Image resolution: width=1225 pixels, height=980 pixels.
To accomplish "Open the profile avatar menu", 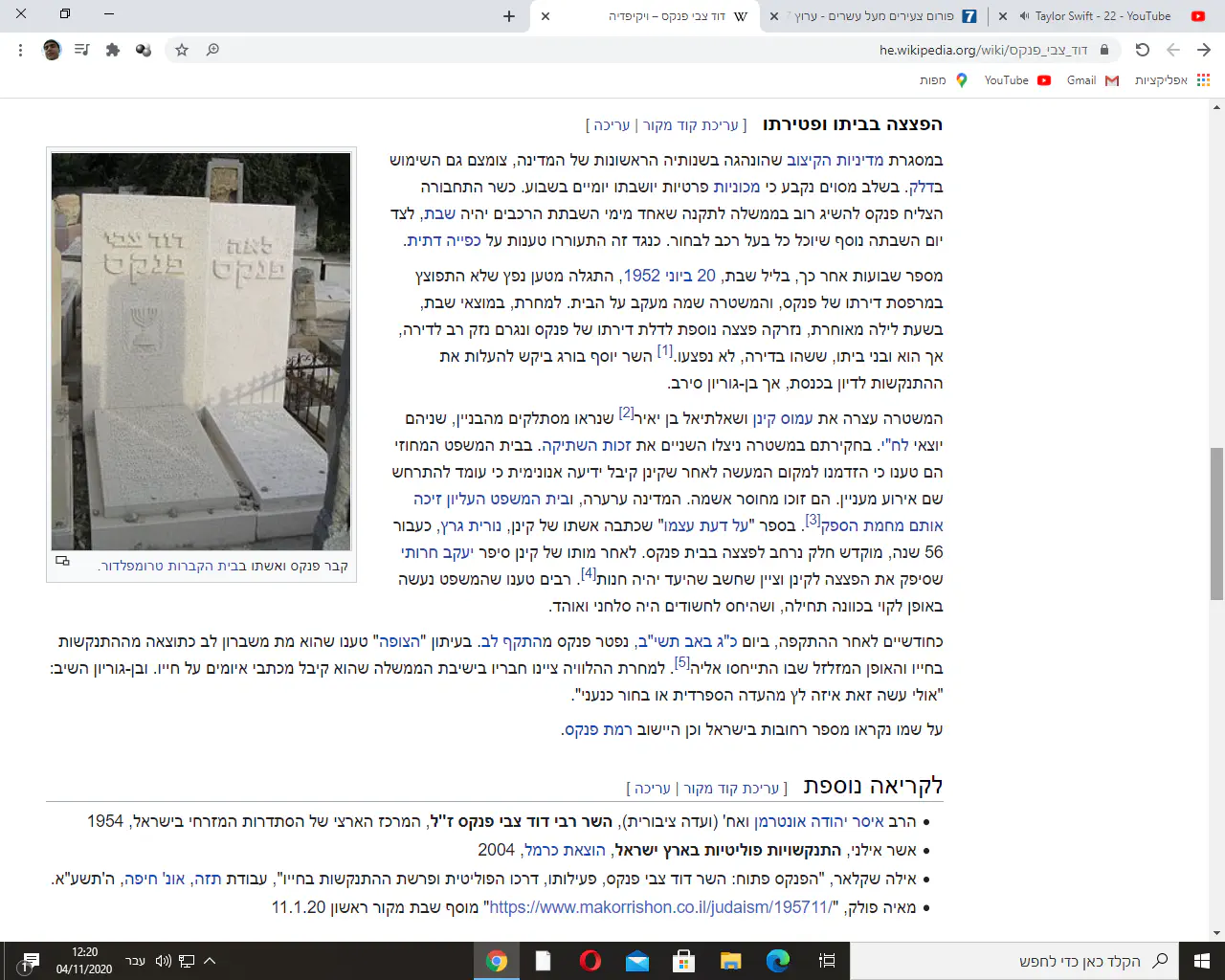I will coord(52,50).
